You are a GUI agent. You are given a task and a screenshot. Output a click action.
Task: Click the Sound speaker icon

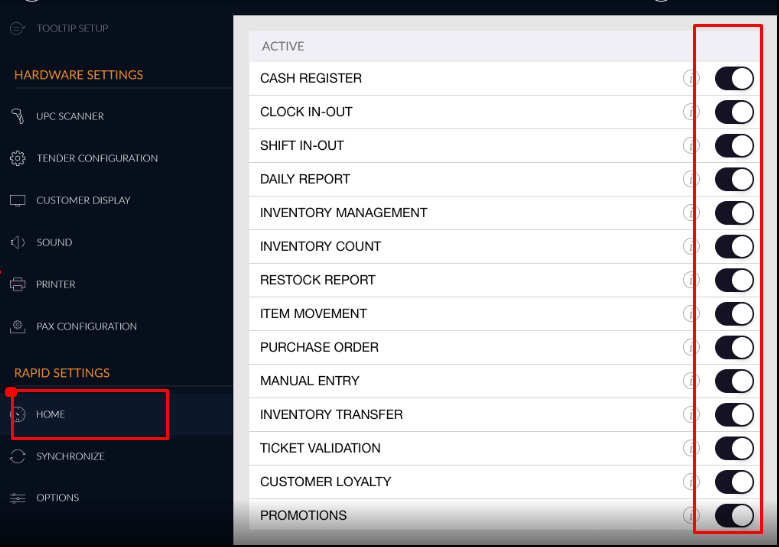17,242
